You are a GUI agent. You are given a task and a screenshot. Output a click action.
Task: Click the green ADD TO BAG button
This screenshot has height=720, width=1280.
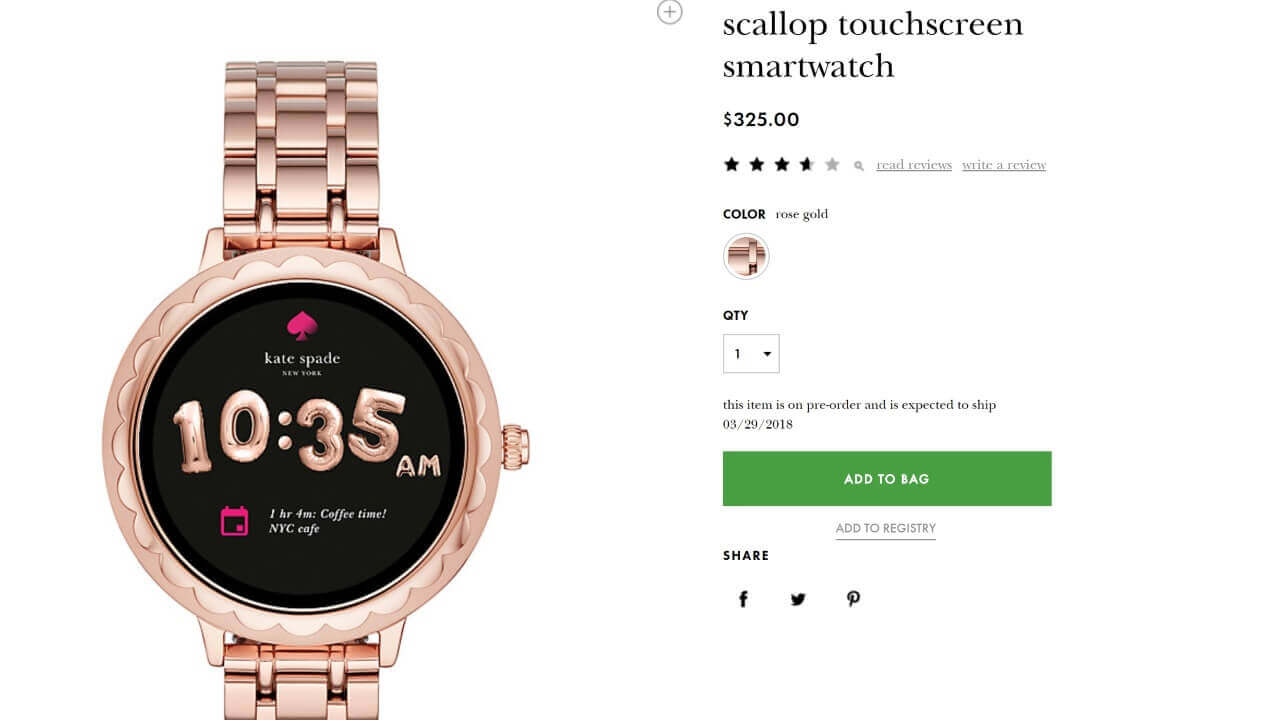click(x=887, y=479)
